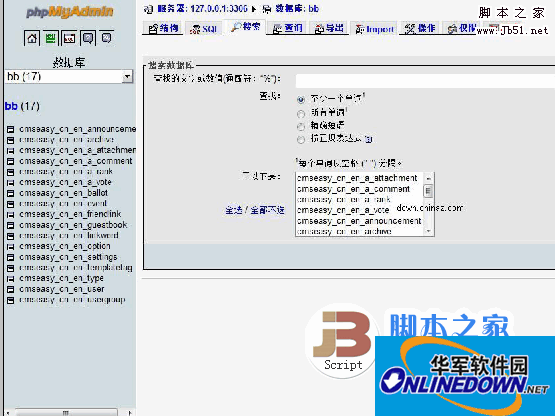Click the Home icon in the phpMyAdmin sidebar
The width and height of the screenshot is (555, 416).
click(32, 38)
